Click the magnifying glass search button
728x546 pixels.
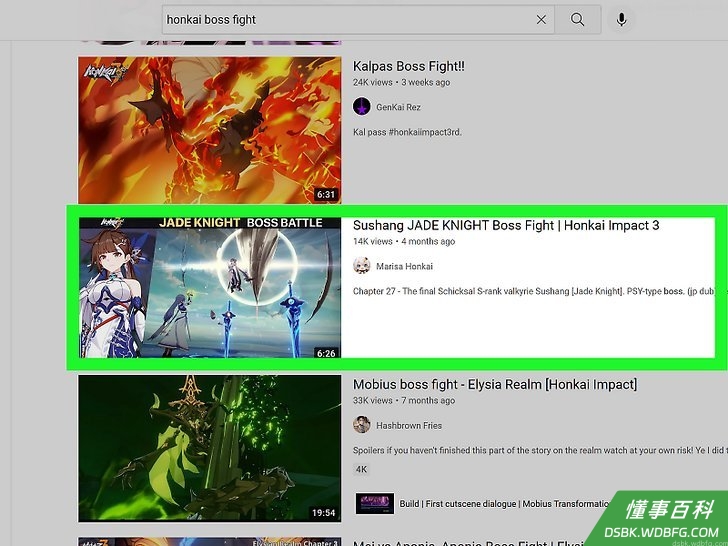point(578,20)
